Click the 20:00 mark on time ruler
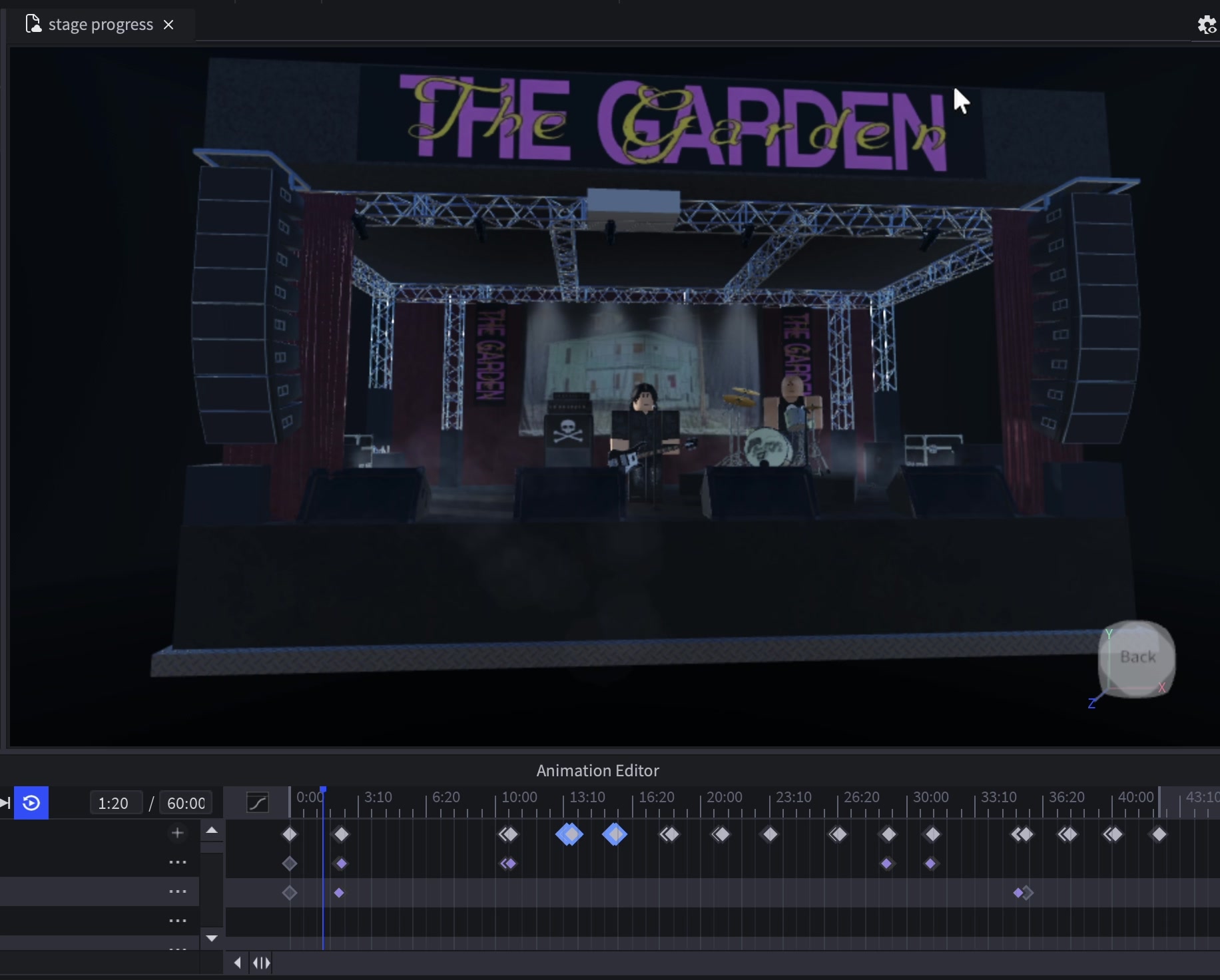 (725, 797)
